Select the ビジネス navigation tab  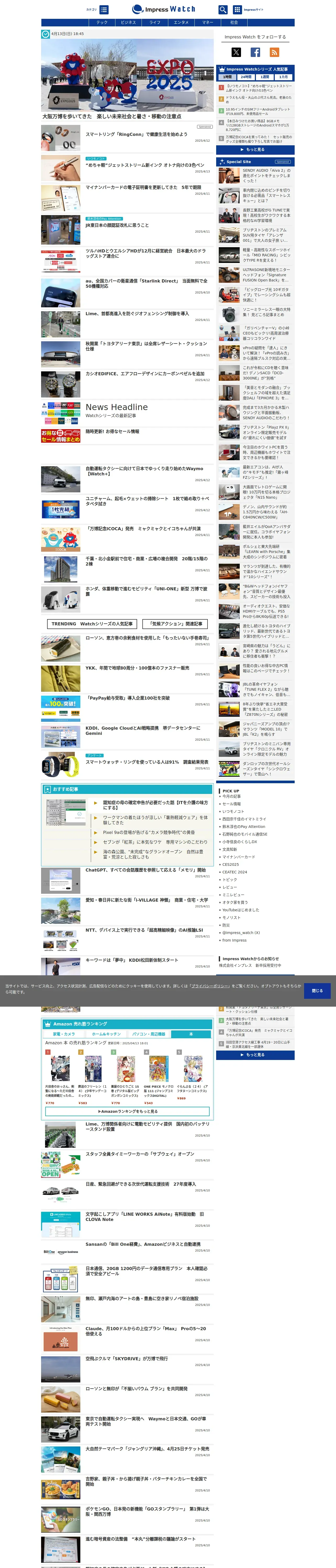(128, 22)
